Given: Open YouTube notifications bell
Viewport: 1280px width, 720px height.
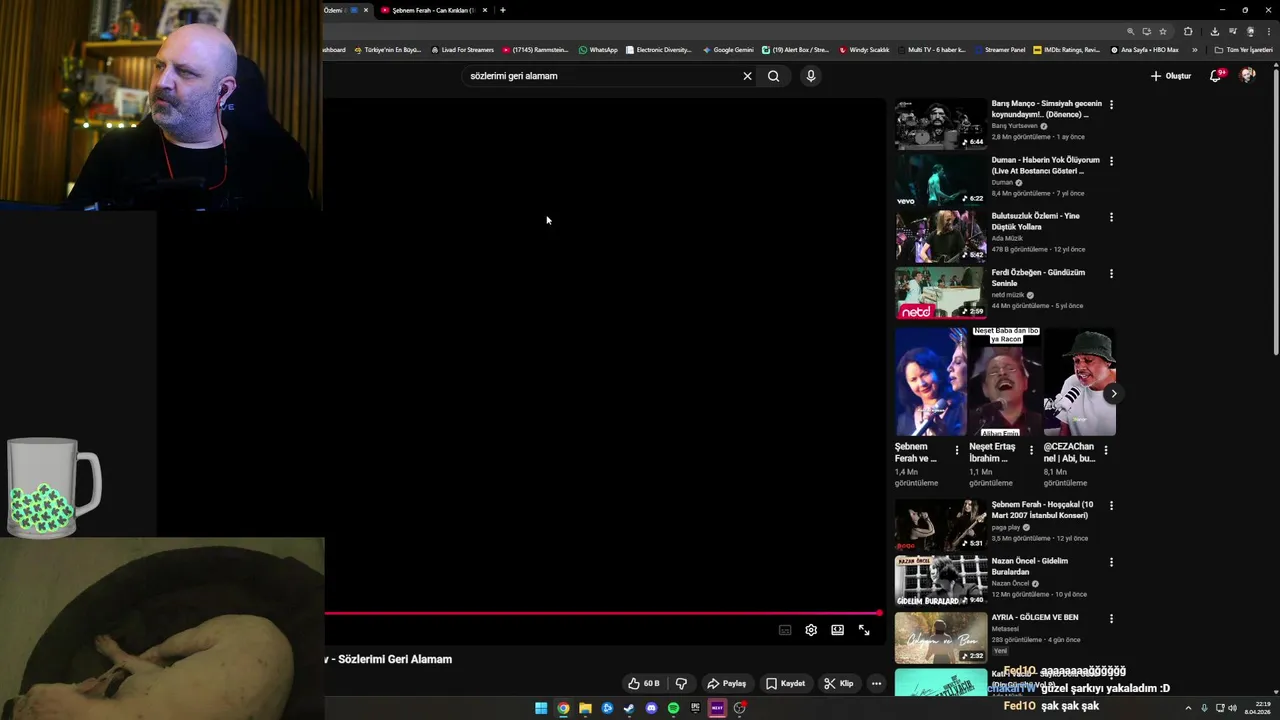Looking at the screenshot, I should coord(1216,76).
